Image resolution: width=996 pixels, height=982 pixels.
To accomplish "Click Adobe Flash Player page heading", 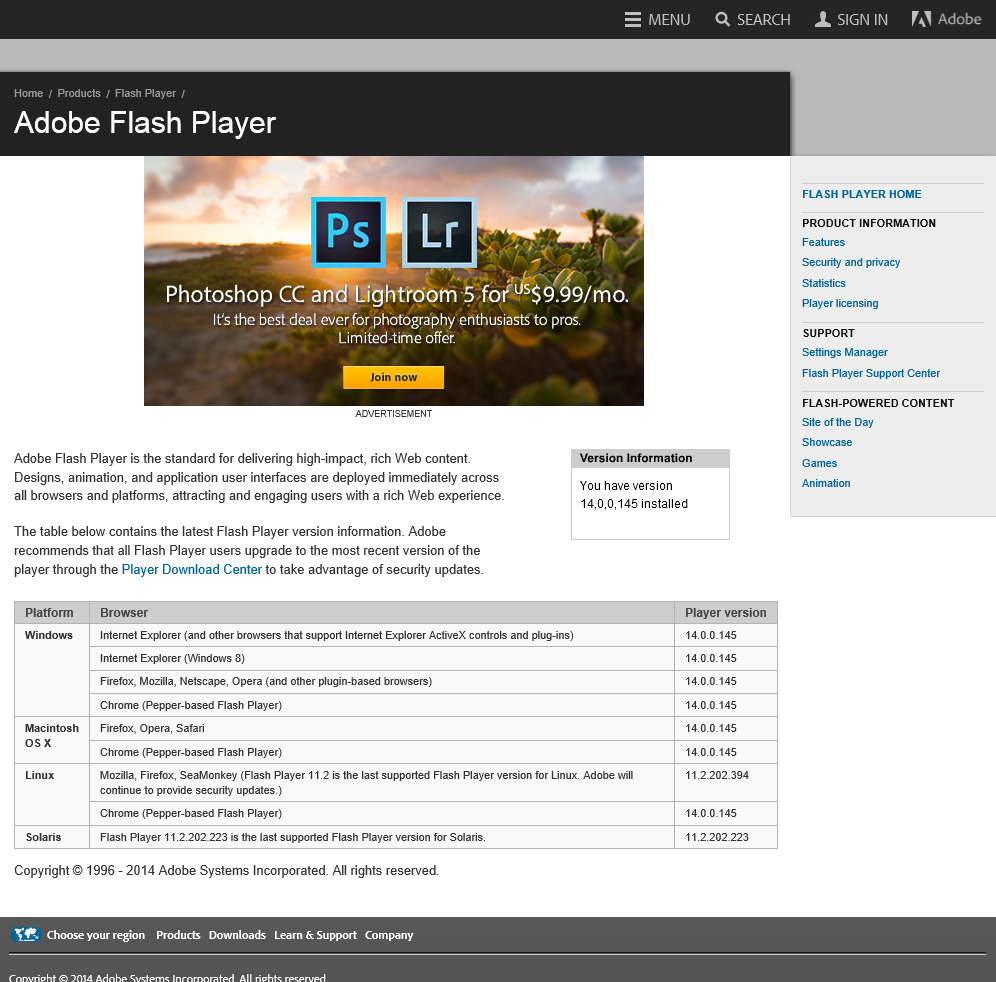I will click(x=145, y=123).
